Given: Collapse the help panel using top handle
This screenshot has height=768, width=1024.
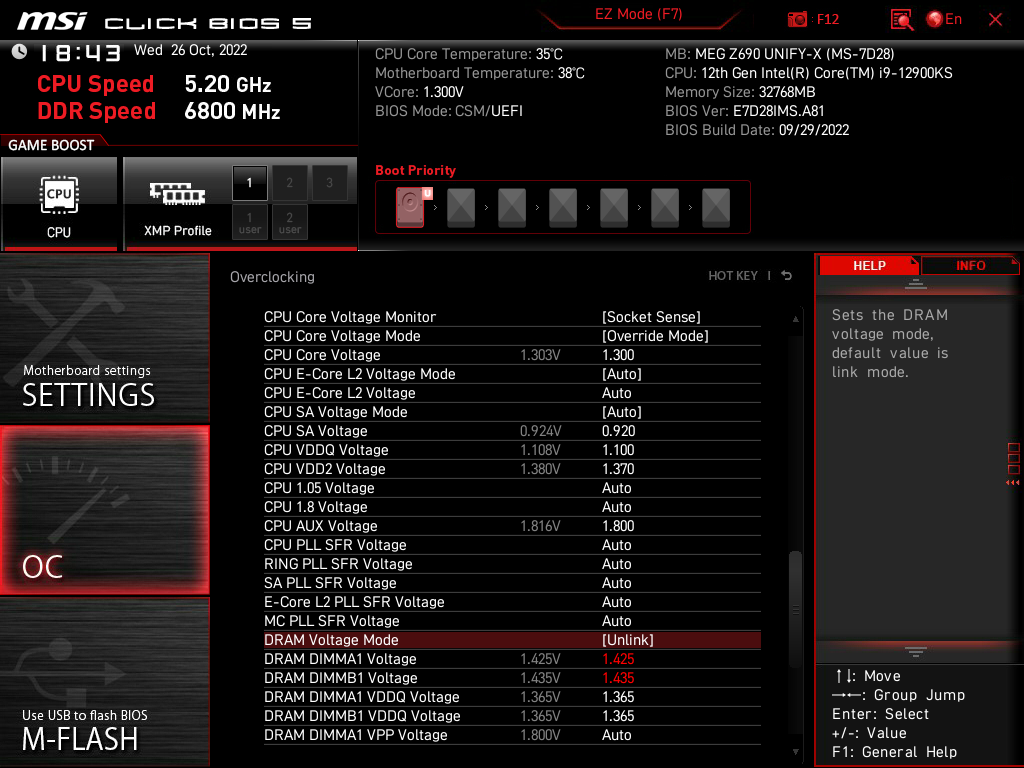Looking at the screenshot, I should (x=916, y=283).
